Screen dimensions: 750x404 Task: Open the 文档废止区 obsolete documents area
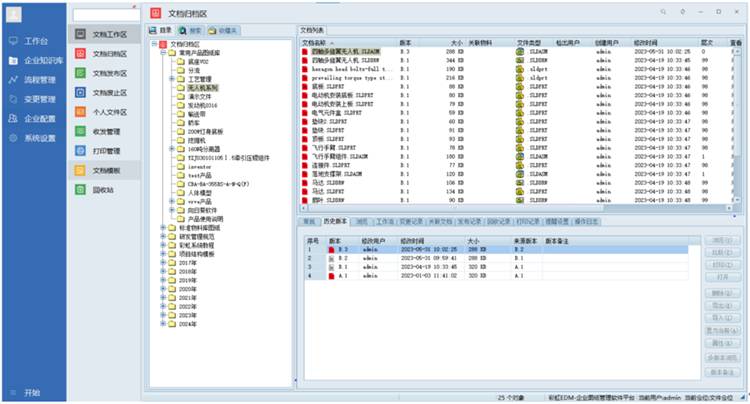tap(108, 92)
